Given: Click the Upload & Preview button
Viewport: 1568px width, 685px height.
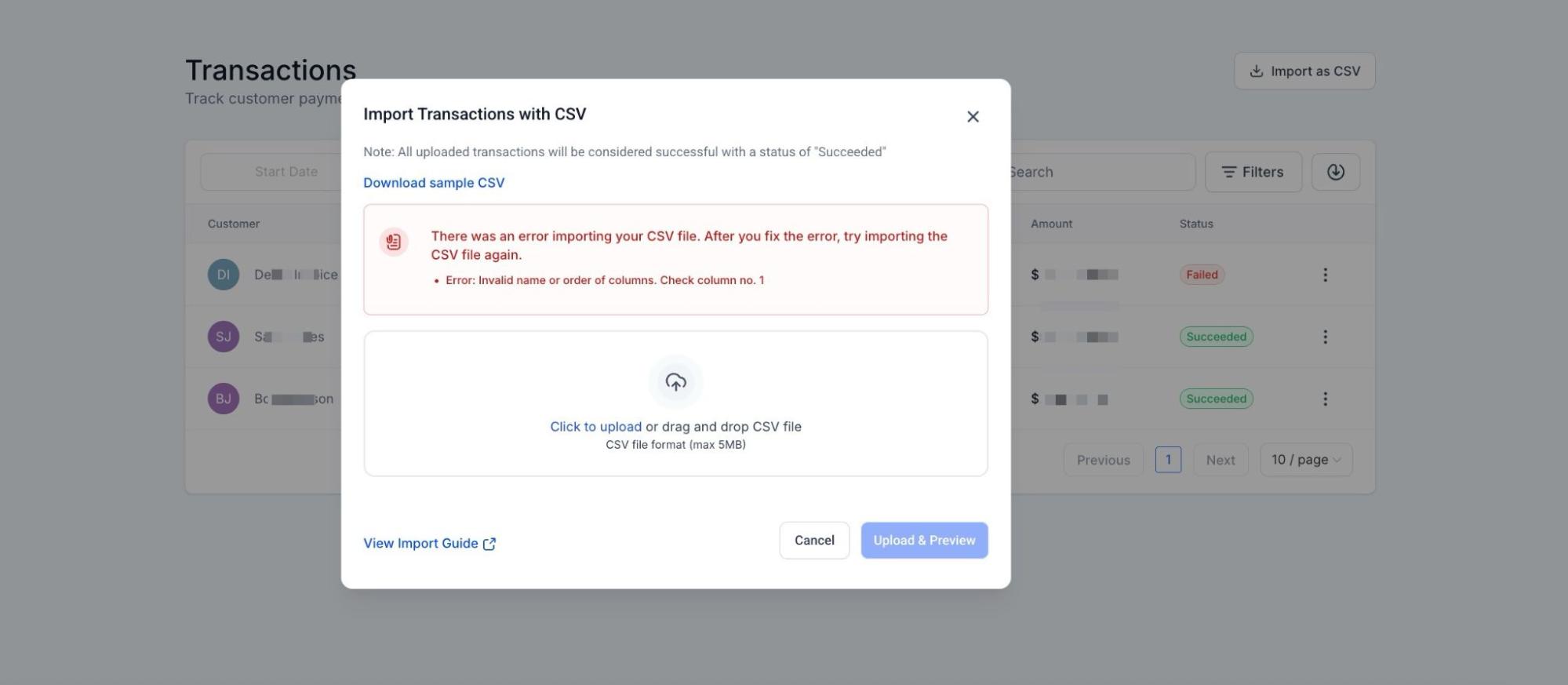Looking at the screenshot, I should [x=924, y=541].
